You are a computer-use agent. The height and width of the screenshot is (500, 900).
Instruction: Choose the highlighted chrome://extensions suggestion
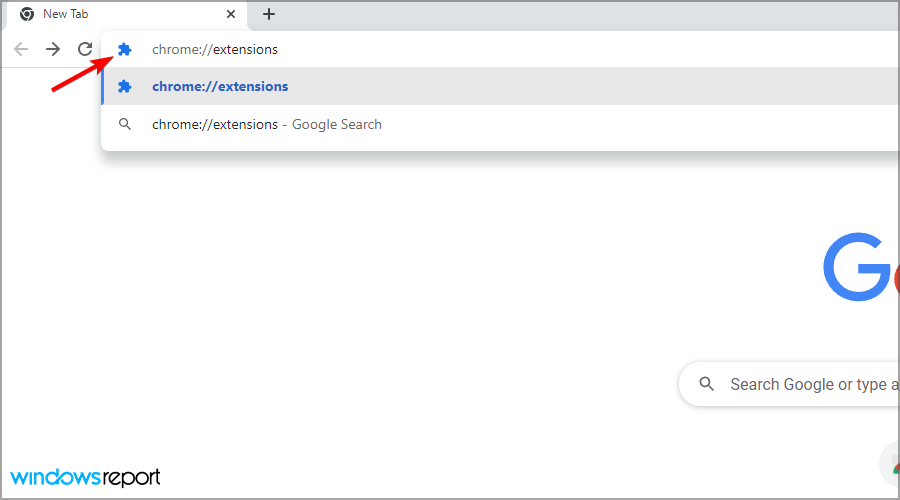[501, 87]
